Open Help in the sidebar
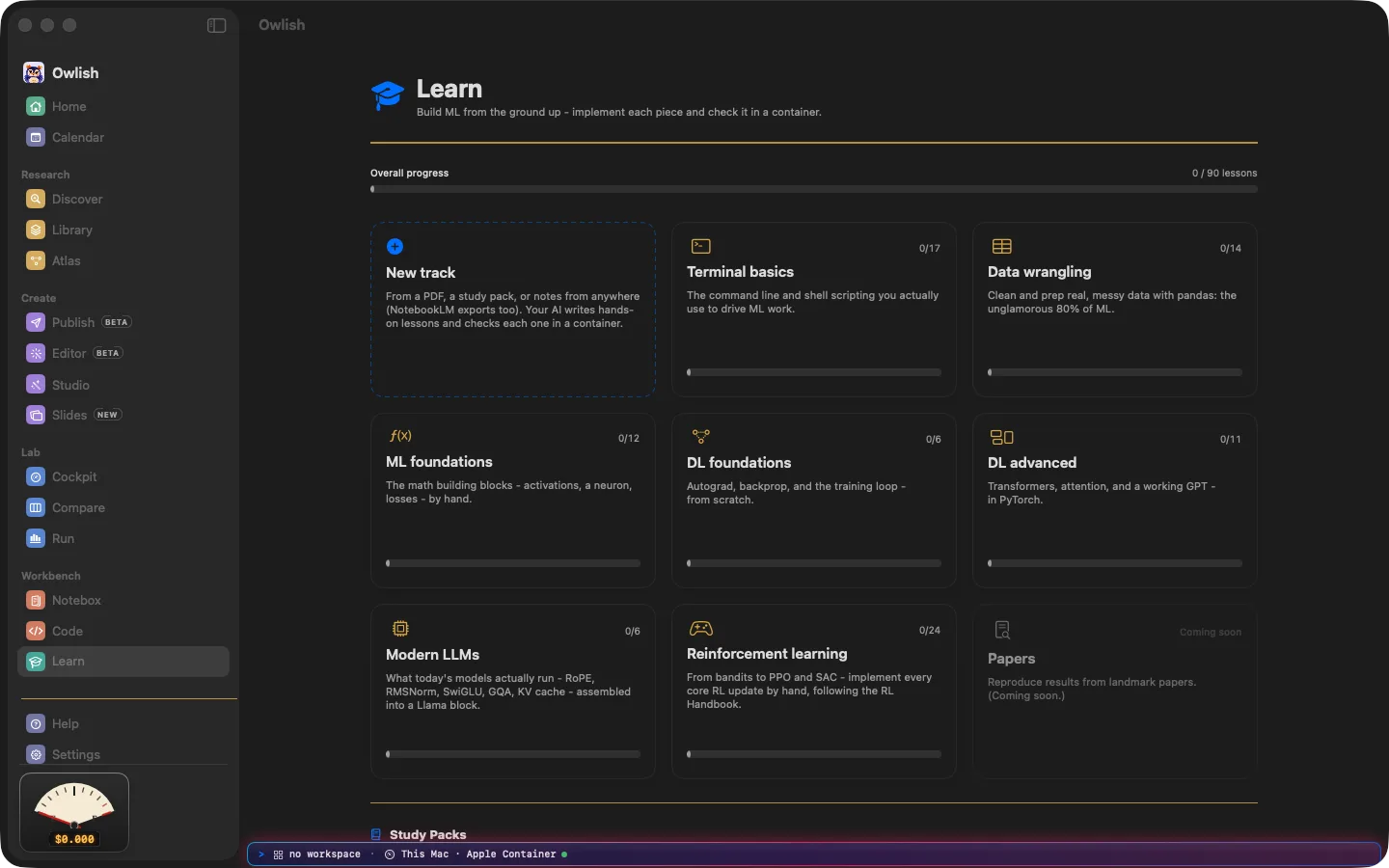1389x868 pixels. 123,723
